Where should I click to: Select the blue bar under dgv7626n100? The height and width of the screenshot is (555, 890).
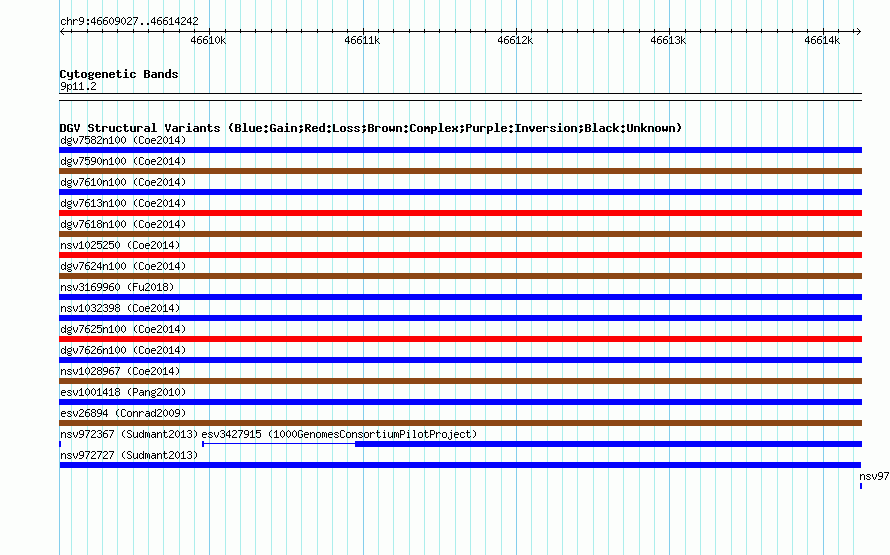(x=460, y=360)
